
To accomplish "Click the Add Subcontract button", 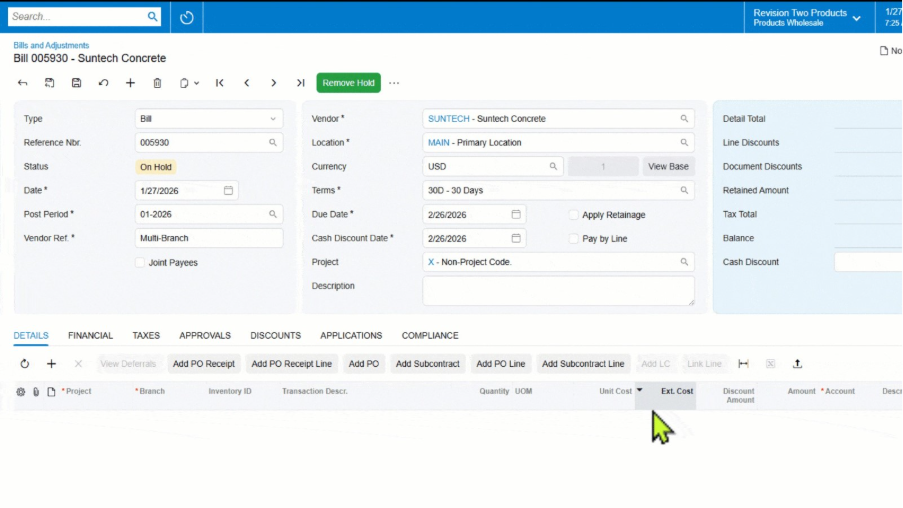I will [x=427, y=364].
